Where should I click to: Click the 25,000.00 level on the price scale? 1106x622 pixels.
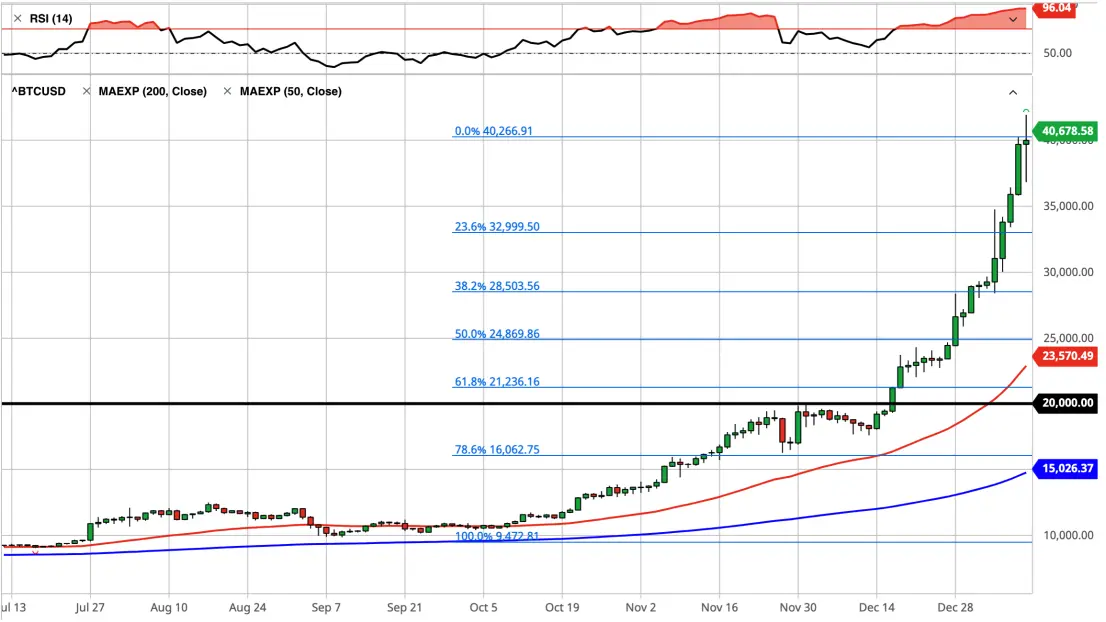click(x=1069, y=339)
